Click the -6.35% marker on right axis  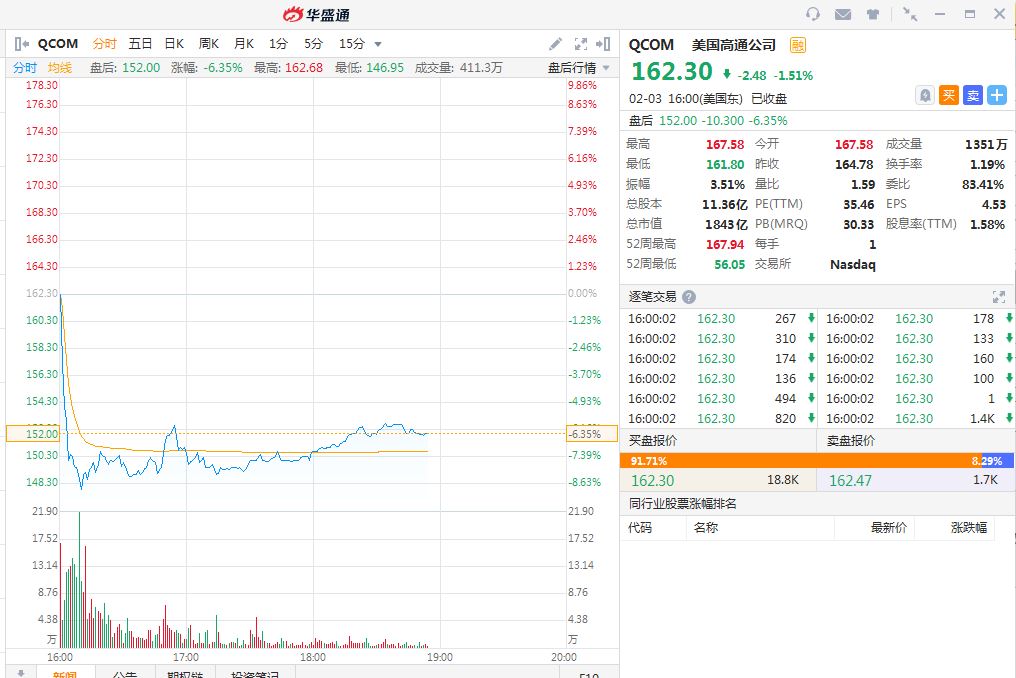(592, 434)
